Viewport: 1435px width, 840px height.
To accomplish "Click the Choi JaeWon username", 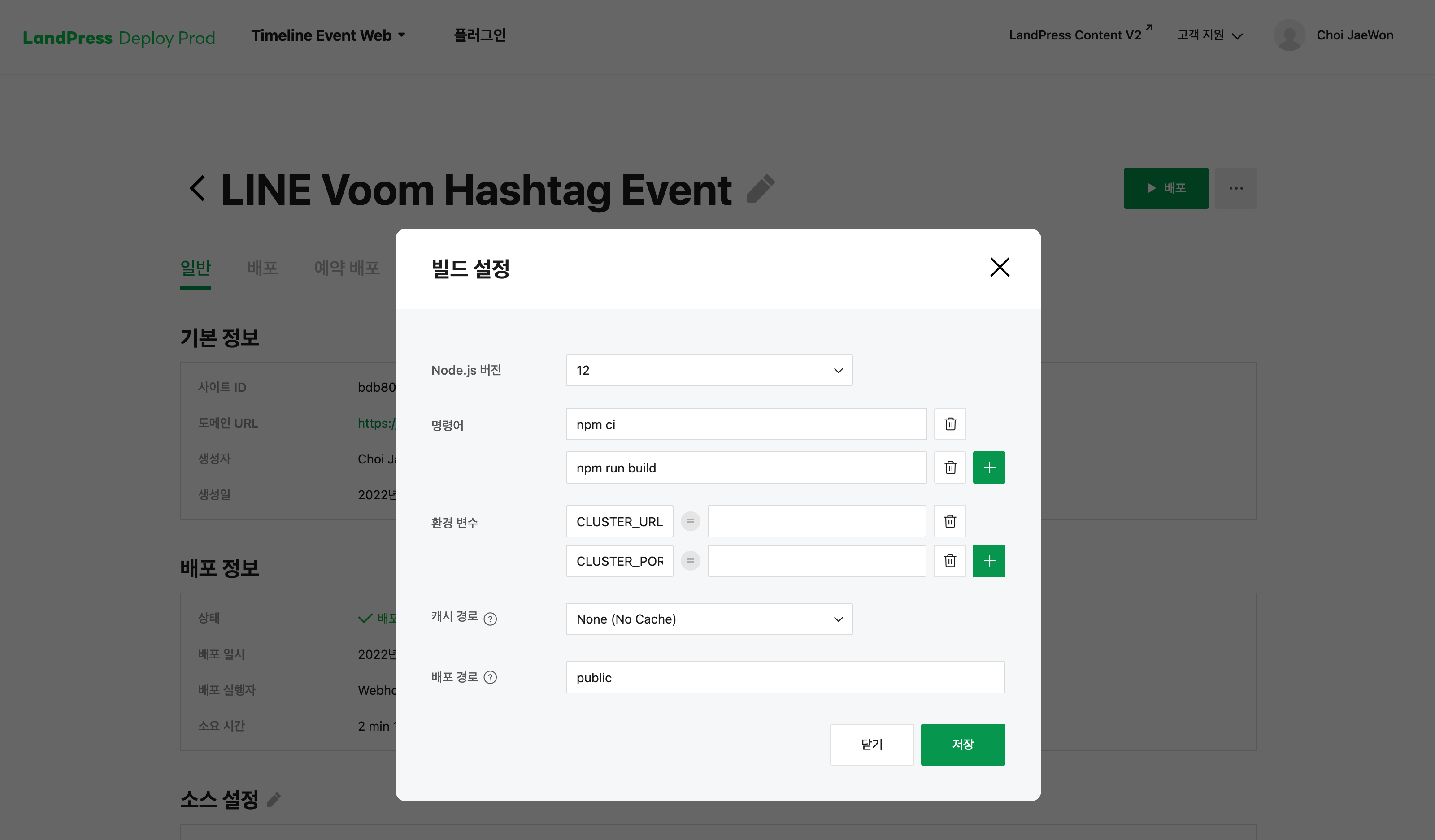I will 1355,35.
